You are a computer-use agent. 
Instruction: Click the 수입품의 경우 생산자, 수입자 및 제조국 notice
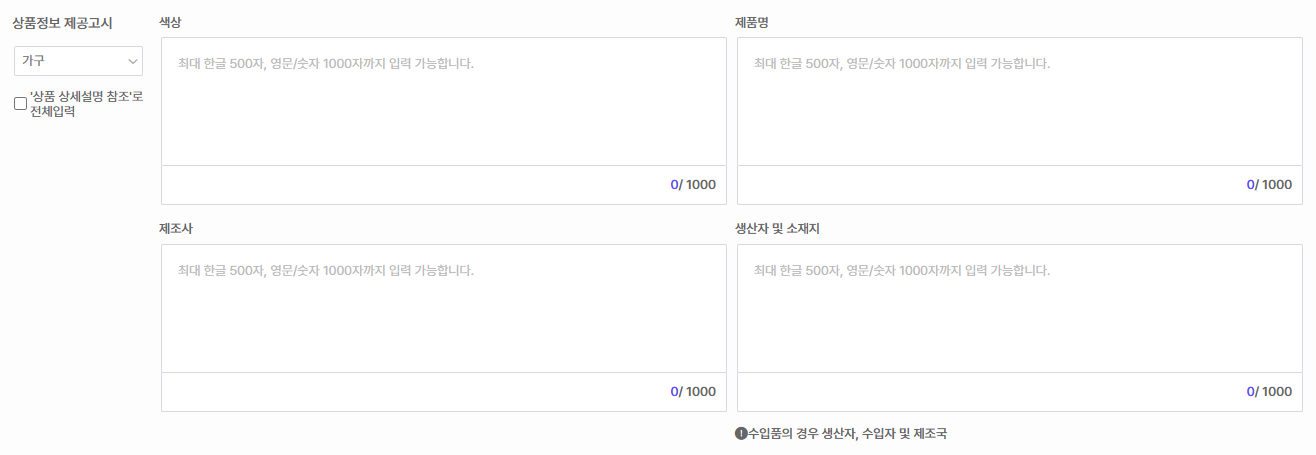tap(847, 434)
